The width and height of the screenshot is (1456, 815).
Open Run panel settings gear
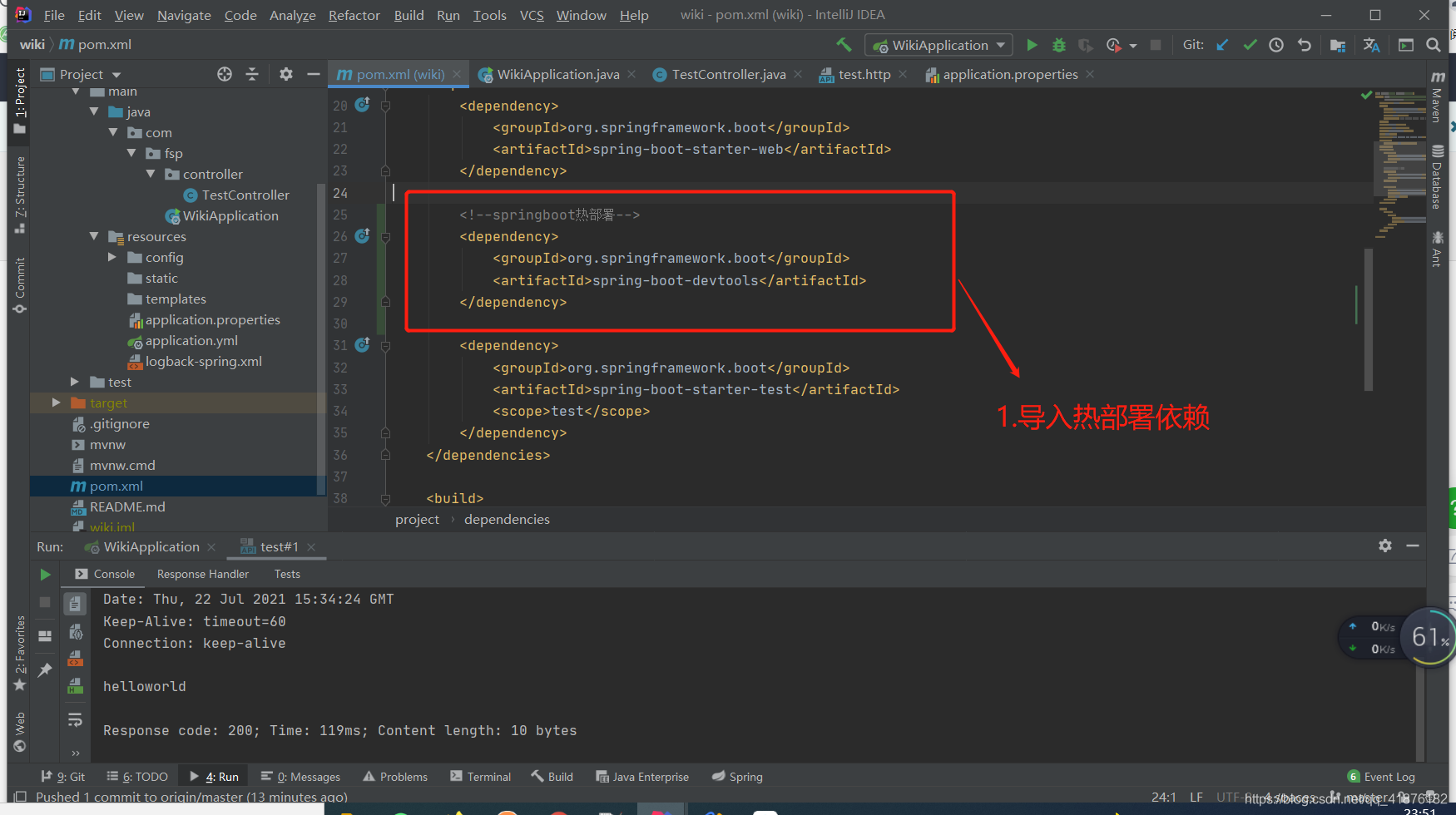(1385, 546)
